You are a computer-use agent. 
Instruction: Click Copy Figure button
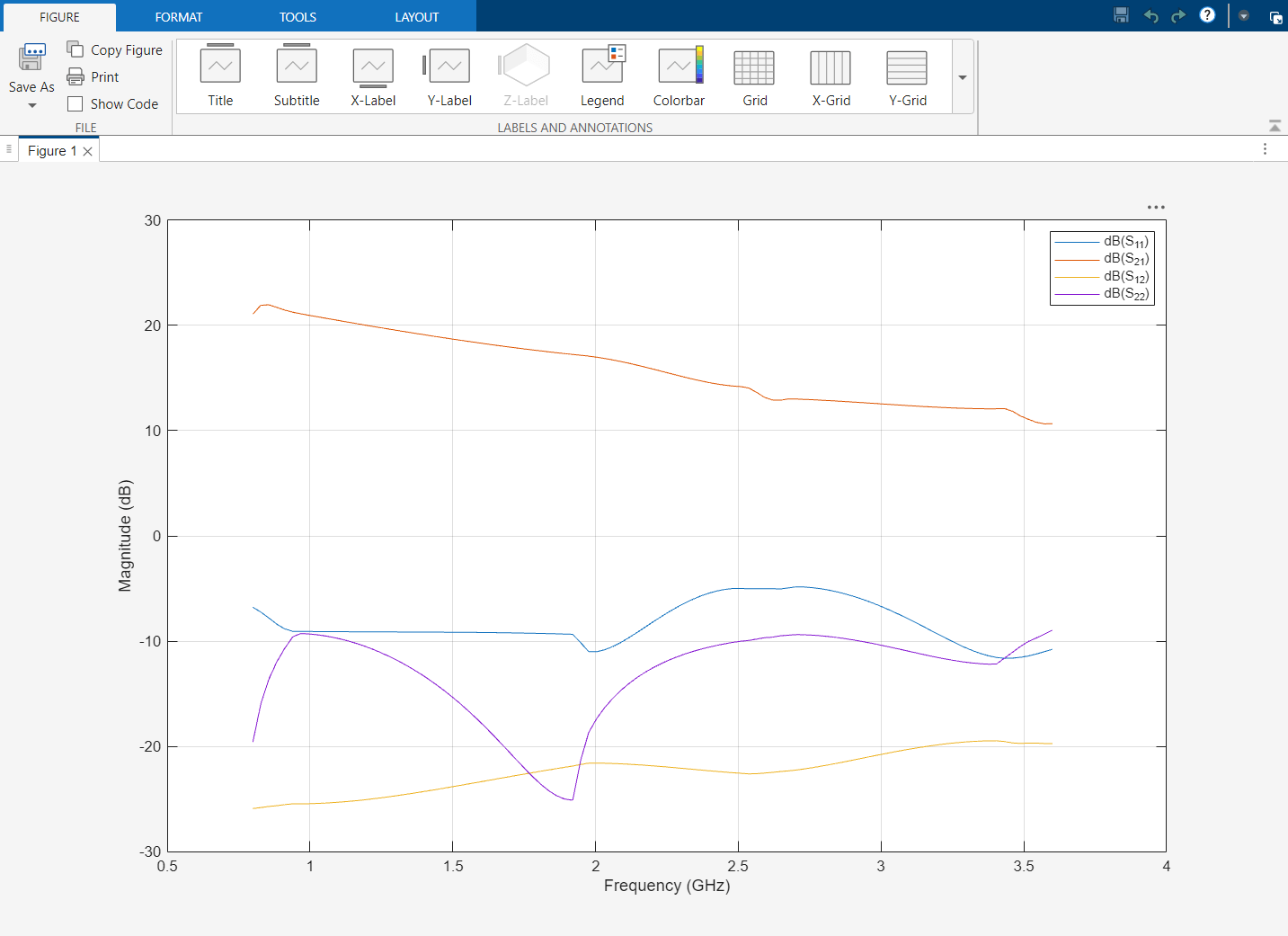point(114,50)
